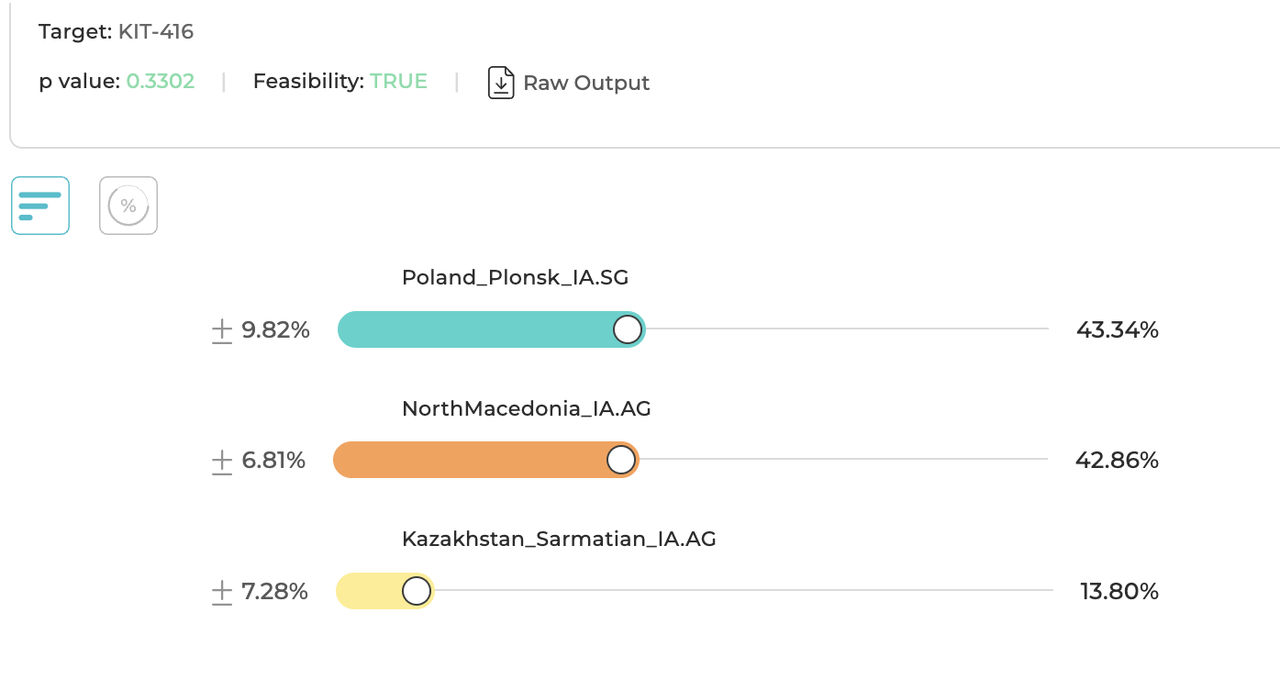Click the p value 0.3302
This screenshot has height=680, width=1280.
tap(160, 82)
